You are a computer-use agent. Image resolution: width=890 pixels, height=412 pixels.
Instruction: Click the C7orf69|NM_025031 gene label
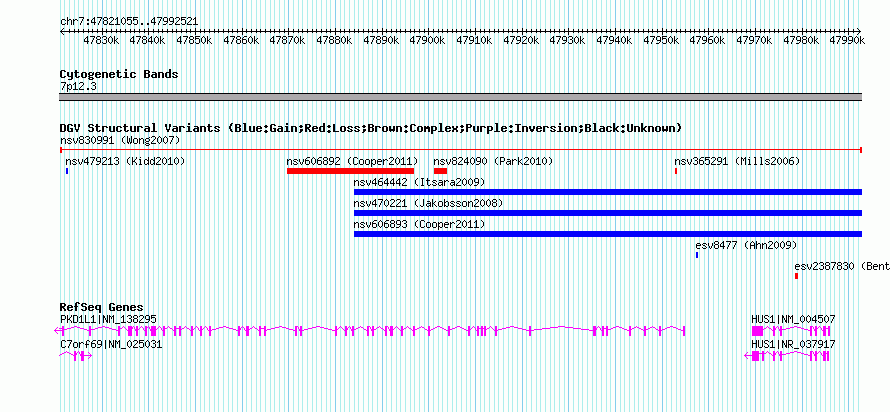pyautogui.click(x=111, y=344)
